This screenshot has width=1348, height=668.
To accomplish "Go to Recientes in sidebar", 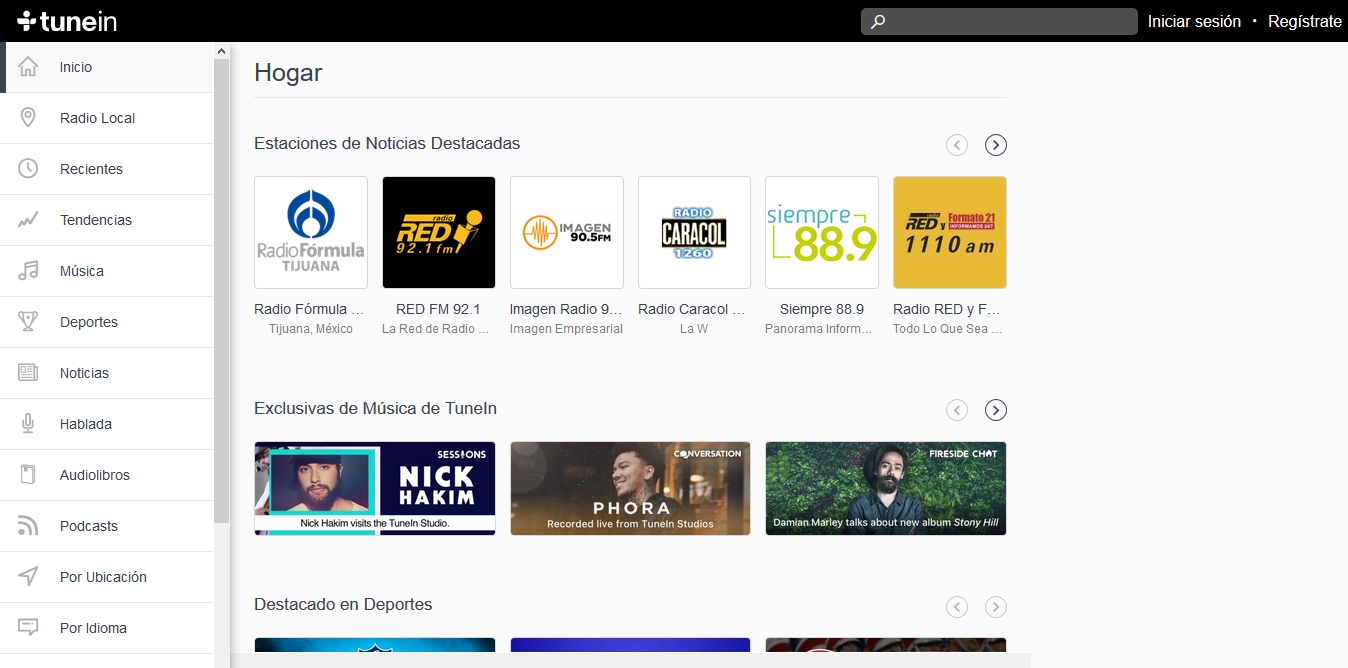I will (x=107, y=169).
